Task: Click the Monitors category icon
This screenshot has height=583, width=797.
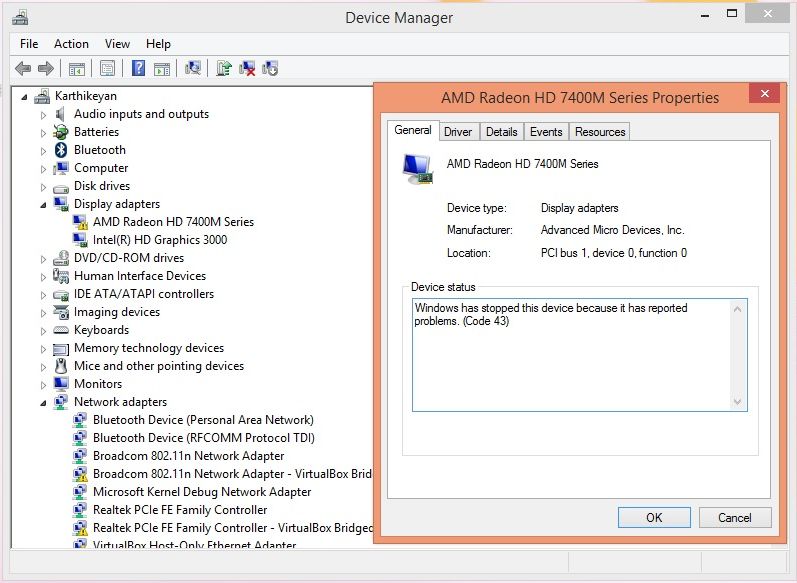Action: (61, 384)
